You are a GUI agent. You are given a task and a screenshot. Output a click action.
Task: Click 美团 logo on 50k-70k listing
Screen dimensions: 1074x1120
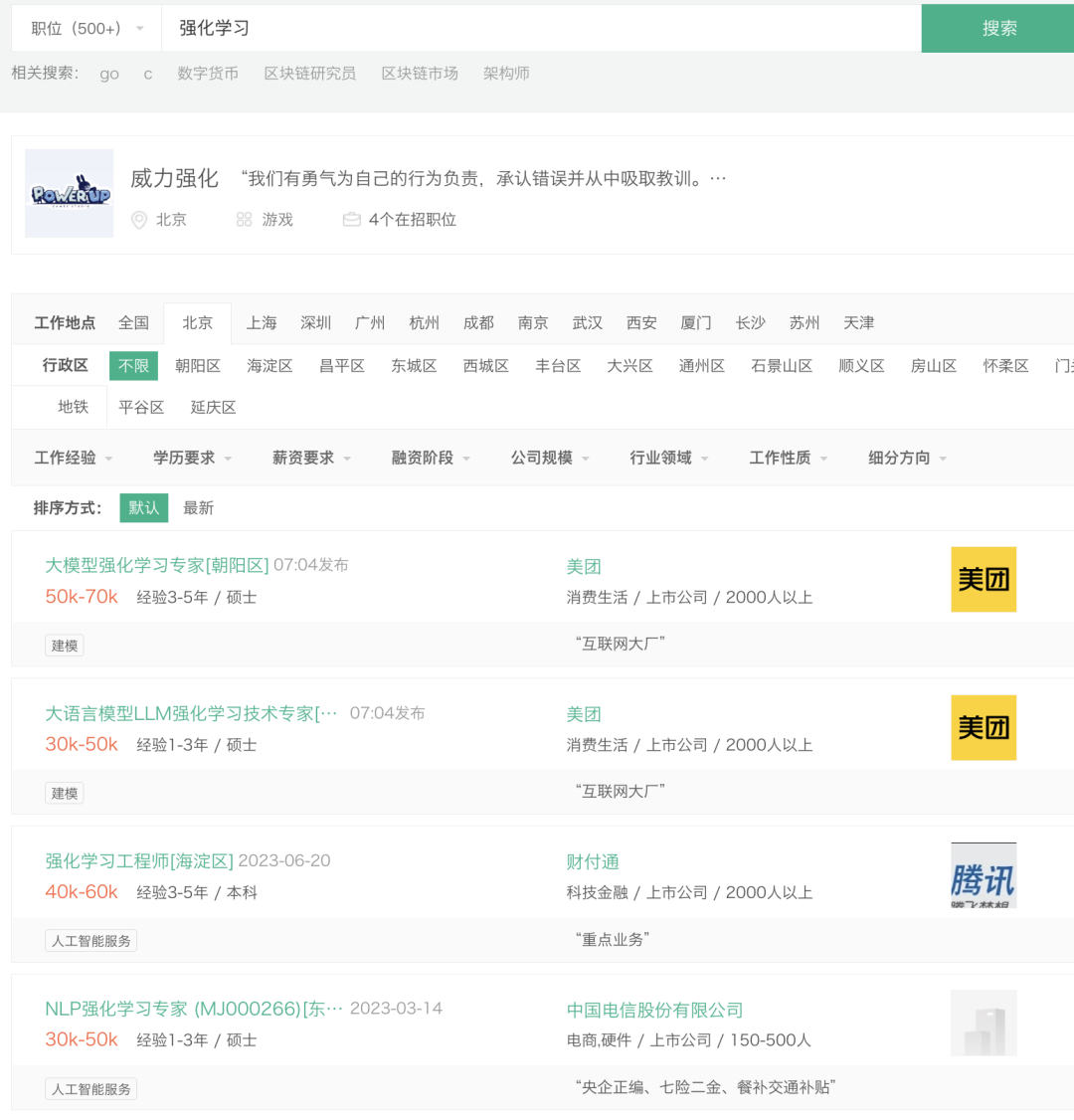click(x=984, y=579)
